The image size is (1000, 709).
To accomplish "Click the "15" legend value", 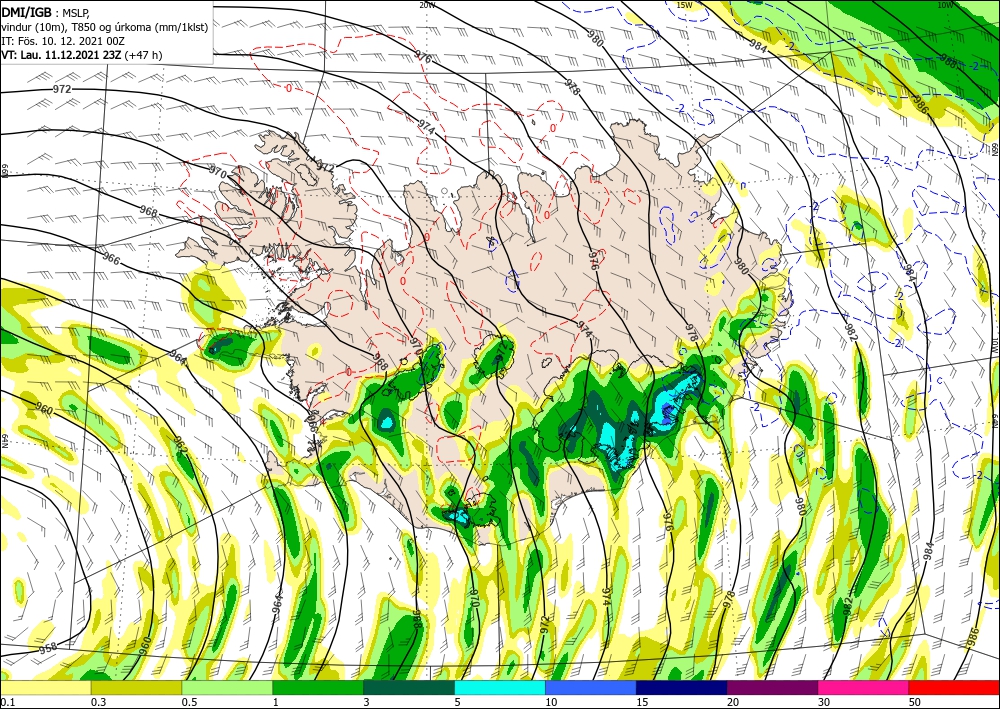I will [x=642, y=702].
